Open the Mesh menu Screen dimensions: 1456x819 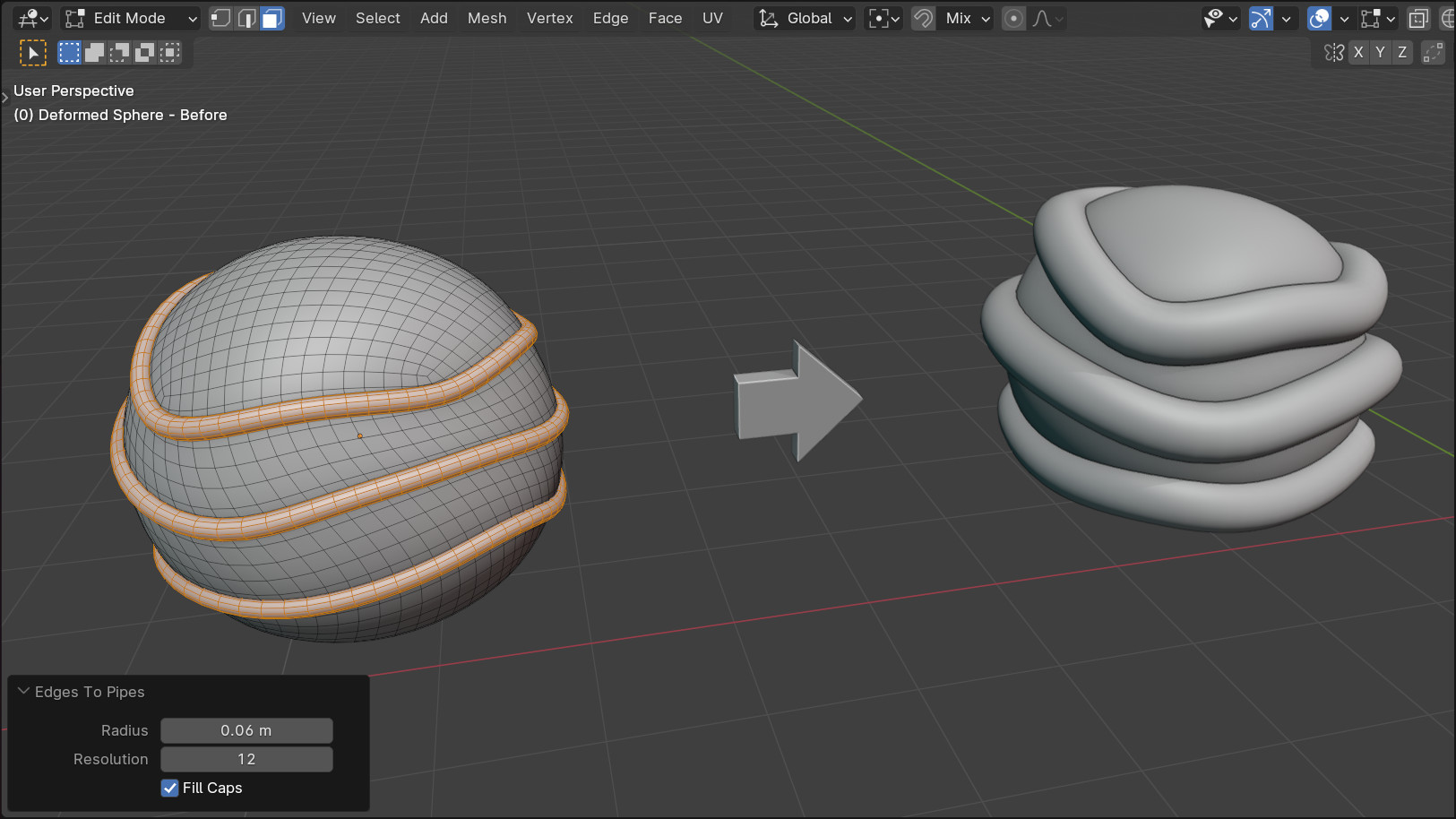pyautogui.click(x=487, y=18)
